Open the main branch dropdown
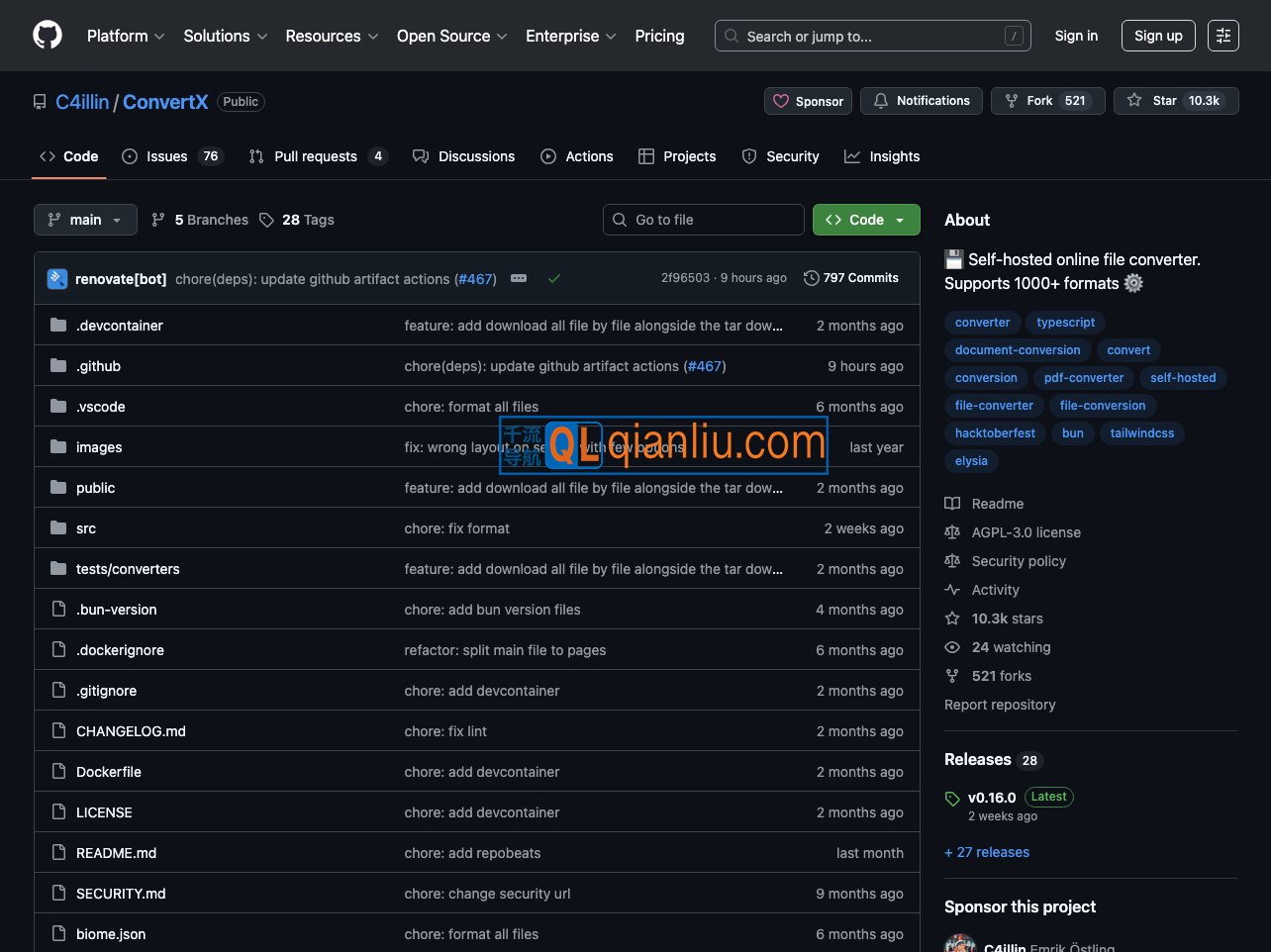The width and height of the screenshot is (1271, 952). pos(85,220)
